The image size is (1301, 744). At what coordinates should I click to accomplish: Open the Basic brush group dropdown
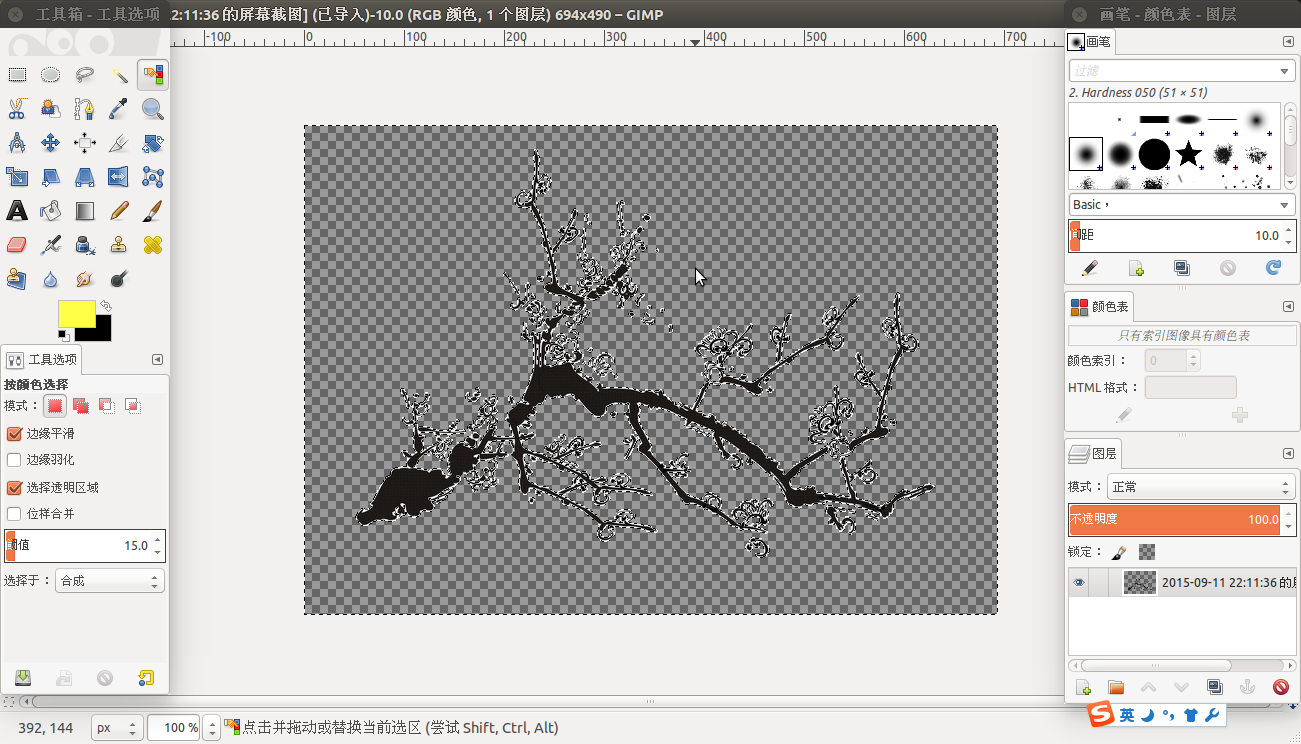tap(1181, 204)
